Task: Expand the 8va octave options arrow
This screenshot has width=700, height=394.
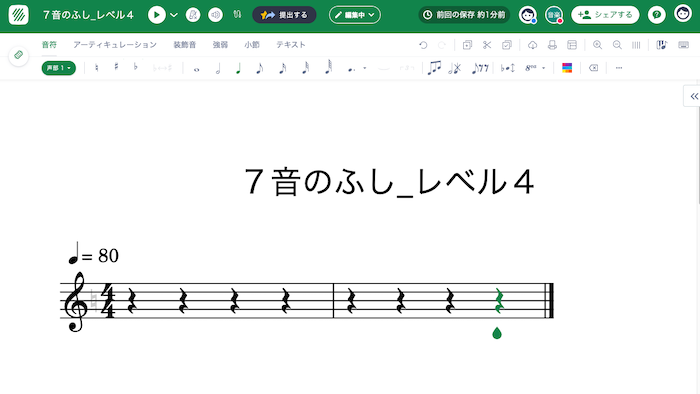Action: pyautogui.click(x=543, y=68)
